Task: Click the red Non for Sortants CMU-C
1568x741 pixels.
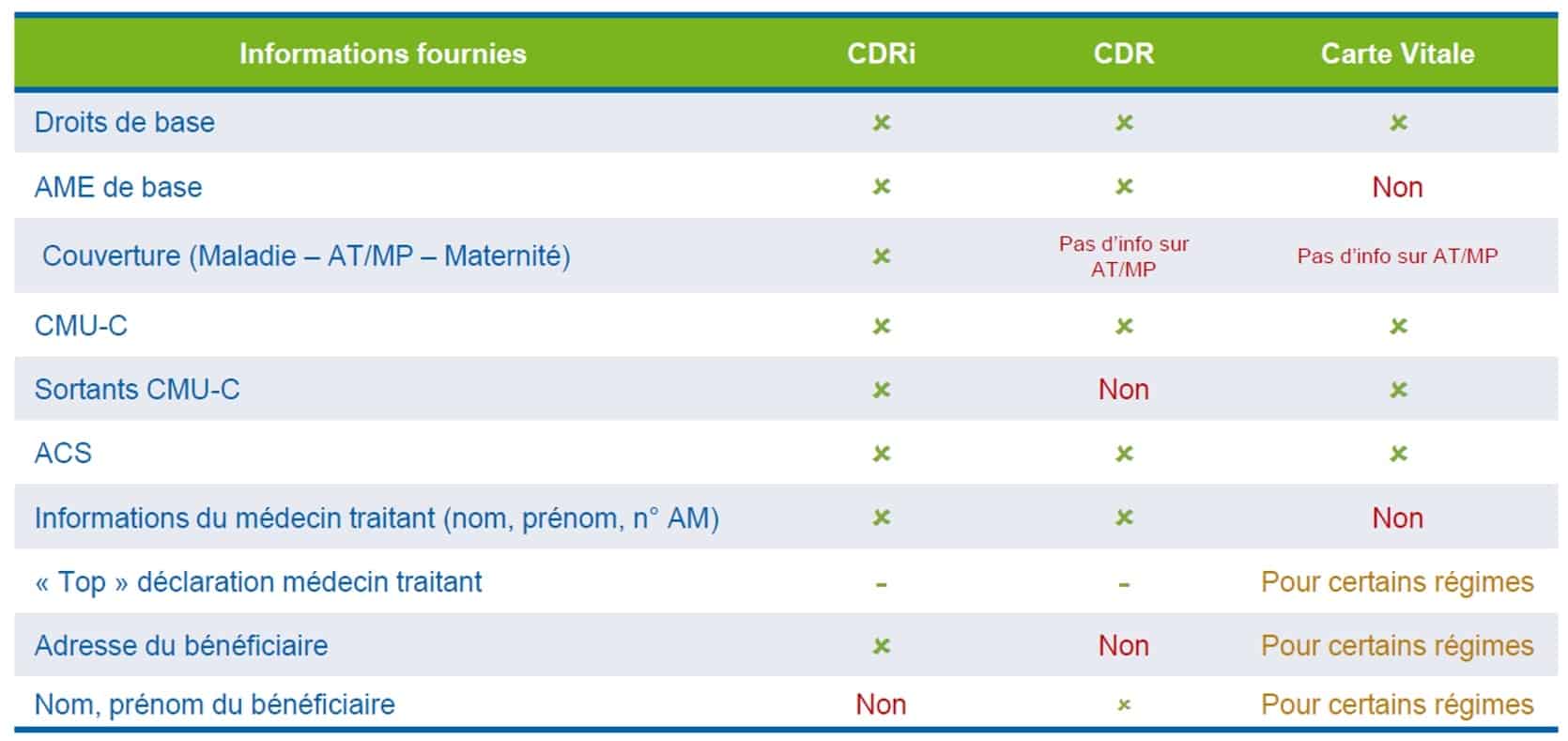Action: click(x=1124, y=389)
